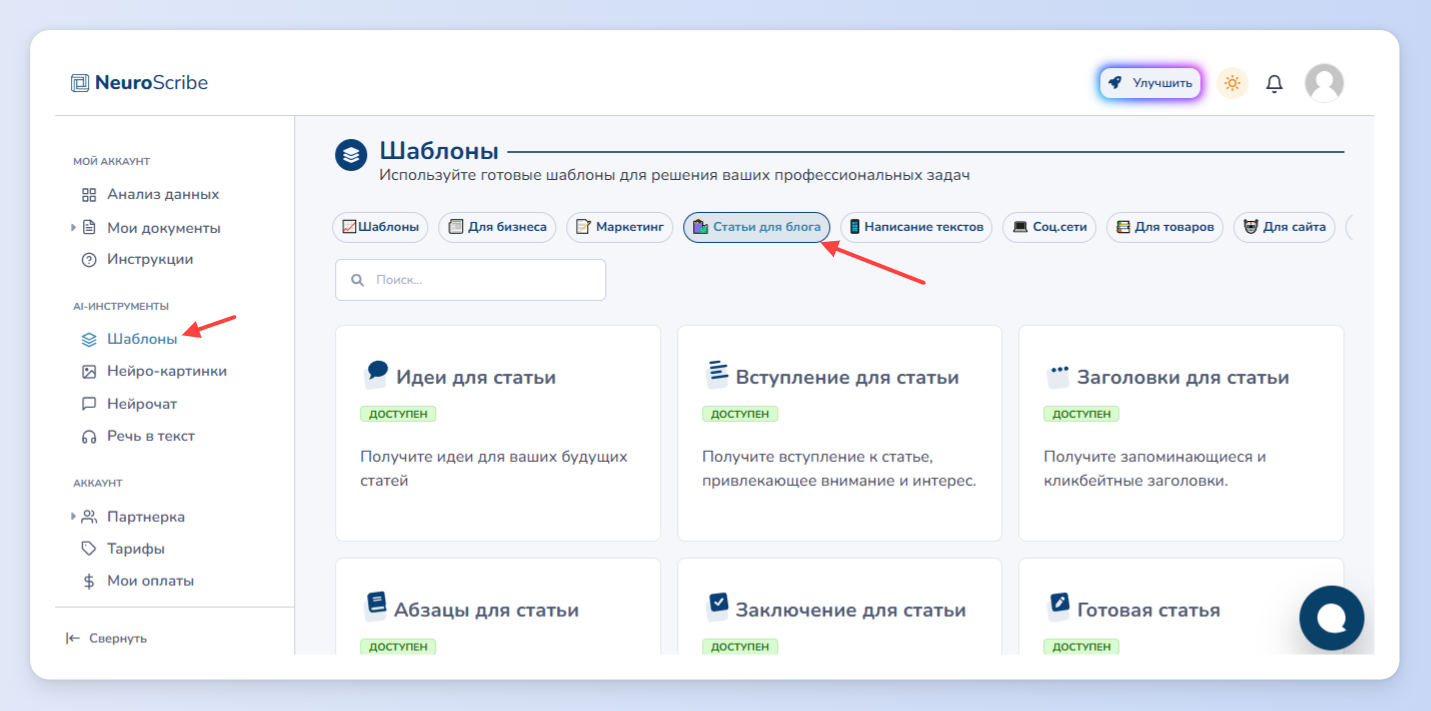Click the Абзацы для статьи document icon
Image resolution: width=1431 pixels, height=711 pixels.
coord(375,606)
